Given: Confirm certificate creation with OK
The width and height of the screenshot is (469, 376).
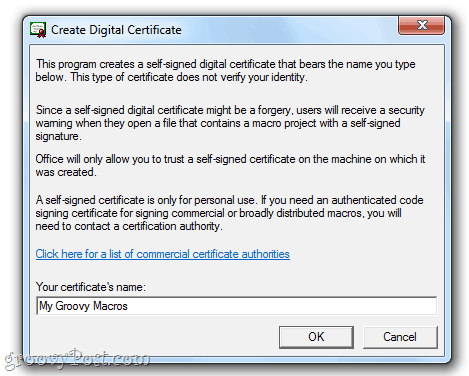Looking at the screenshot, I should coord(316,337).
